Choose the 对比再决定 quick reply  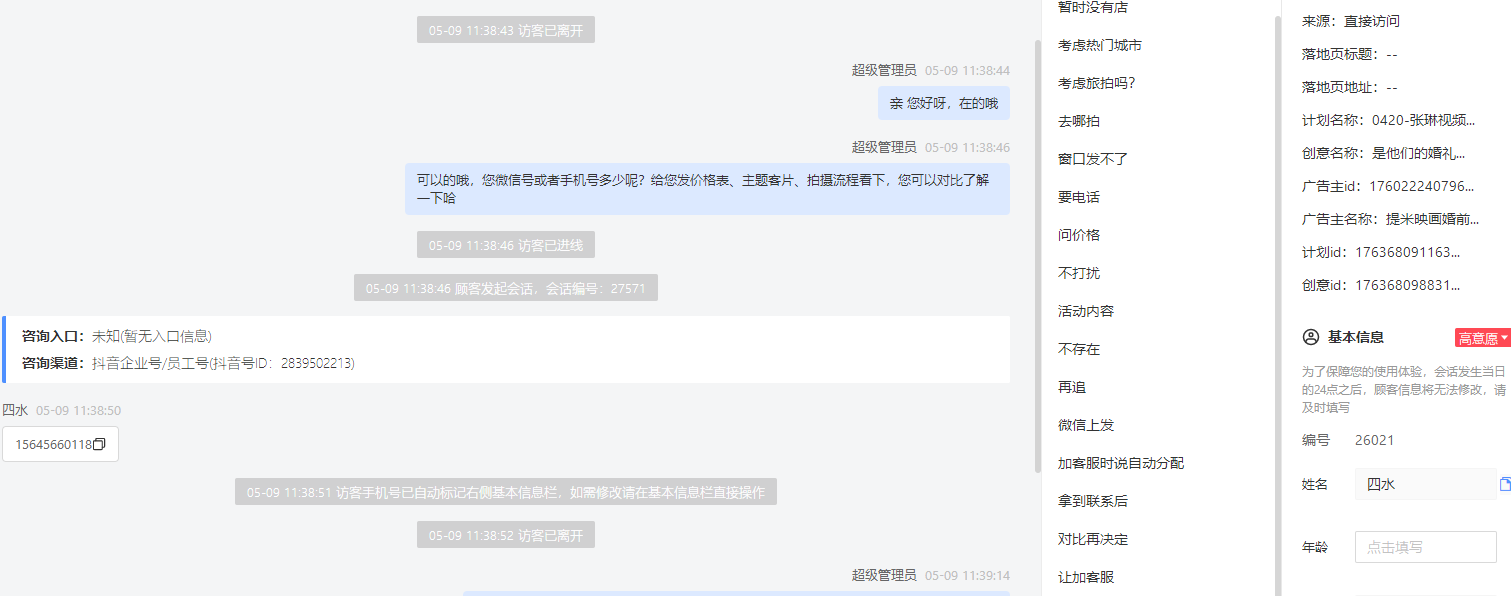[x=1093, y=539]
